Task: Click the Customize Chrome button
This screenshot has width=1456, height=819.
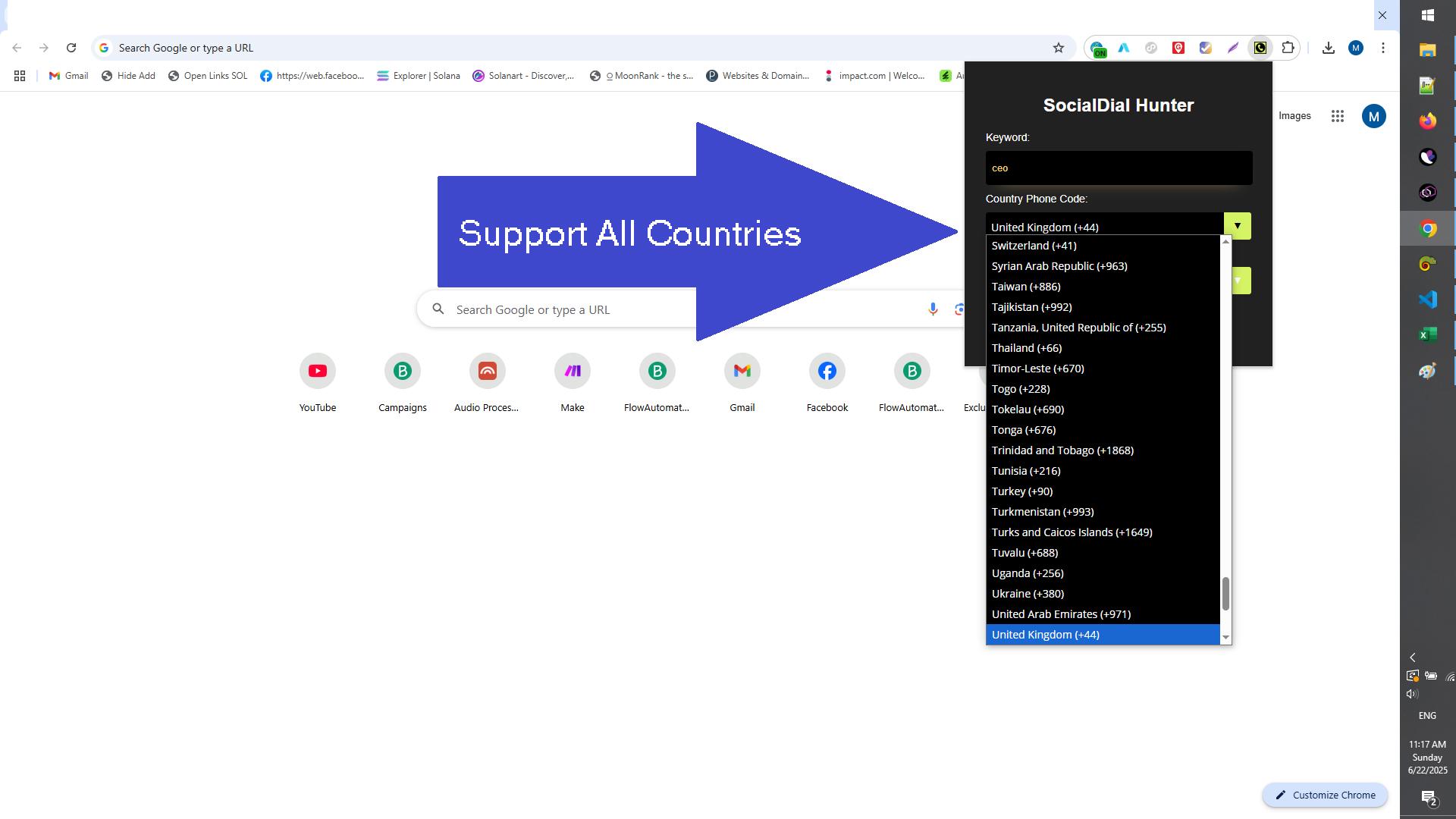Action: click(1324, 795)
